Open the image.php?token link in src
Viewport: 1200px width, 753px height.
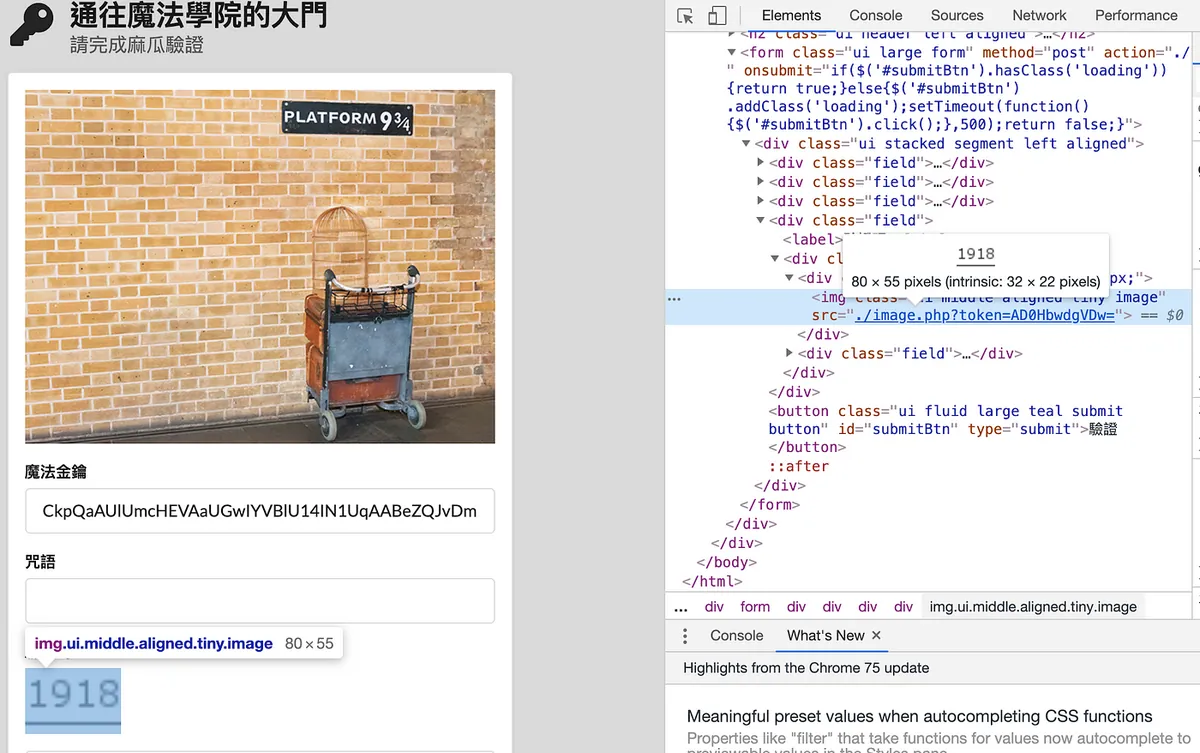coord(984,316)
